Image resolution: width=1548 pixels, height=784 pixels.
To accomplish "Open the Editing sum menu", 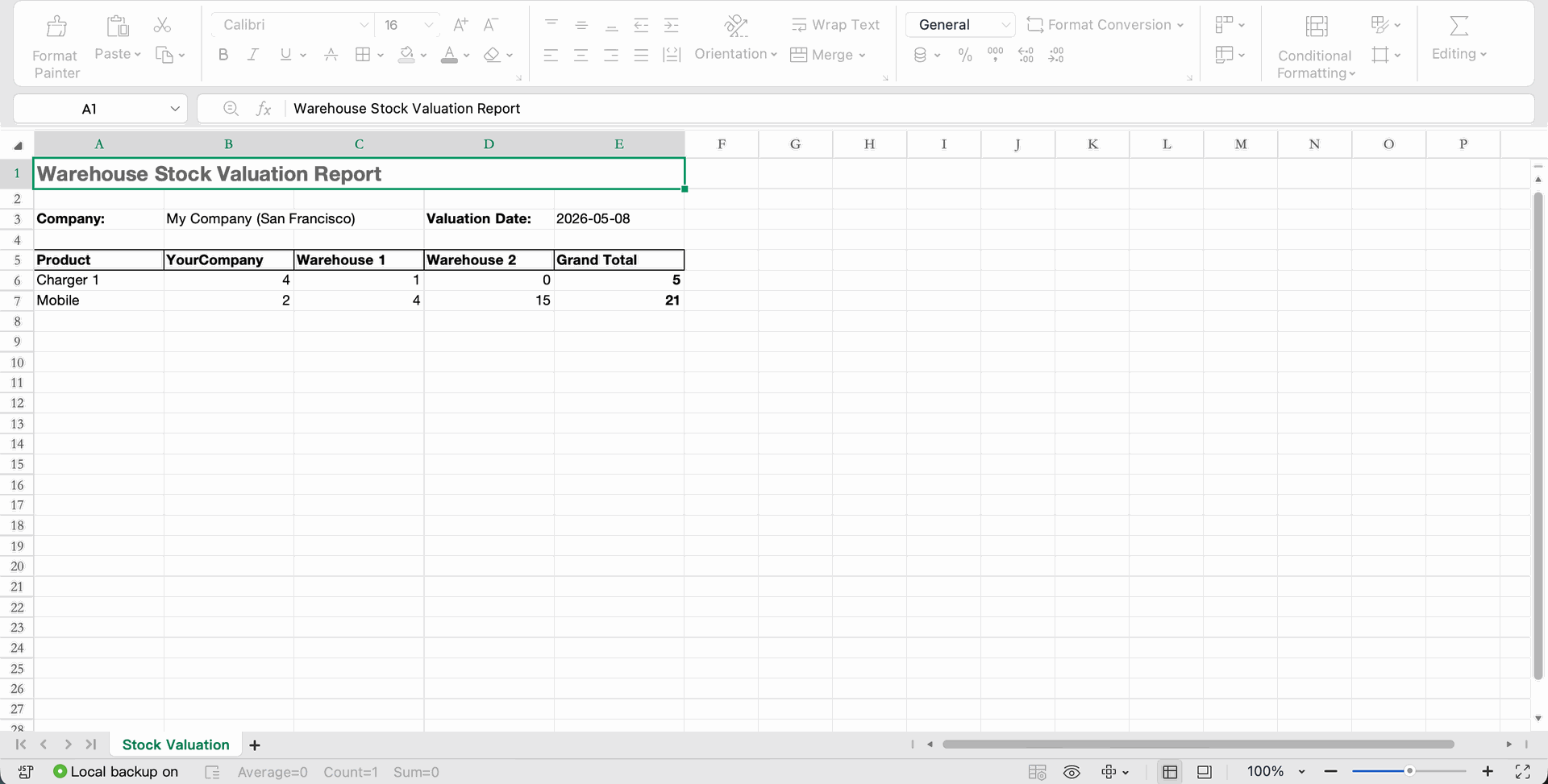I will click(1459, 39).
